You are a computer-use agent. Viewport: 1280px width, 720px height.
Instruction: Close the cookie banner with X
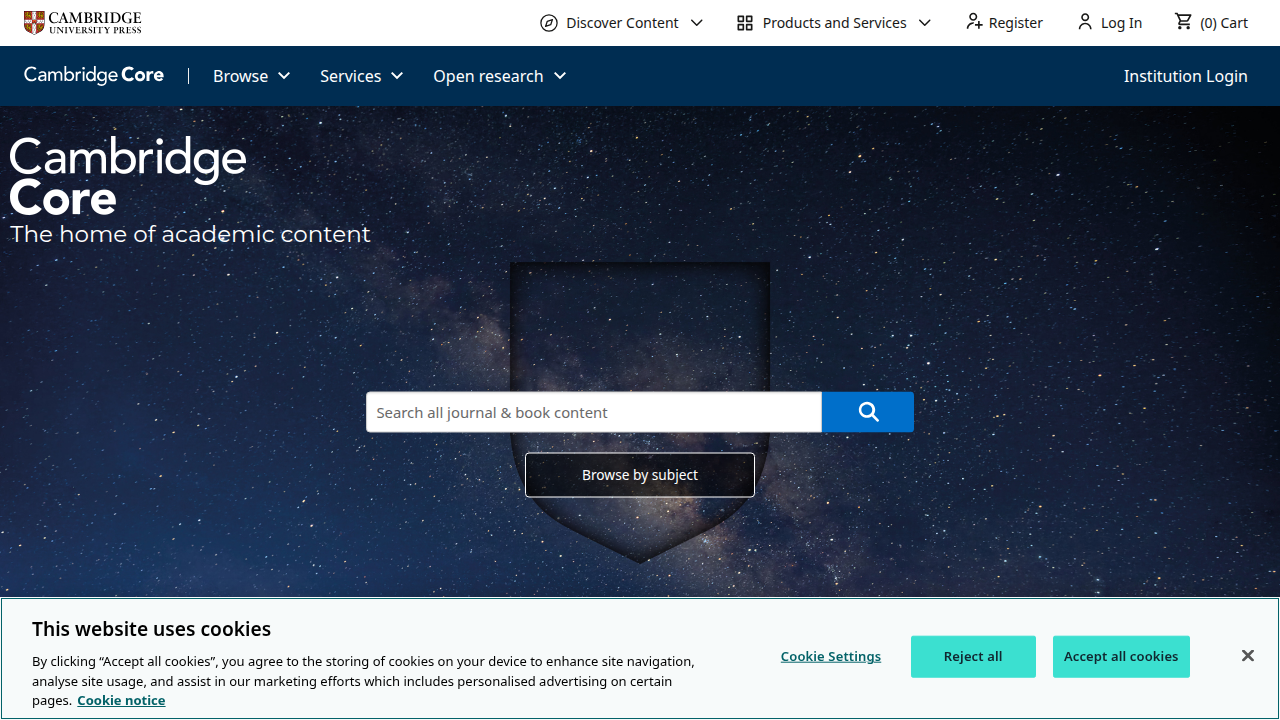coord(1247,656)
